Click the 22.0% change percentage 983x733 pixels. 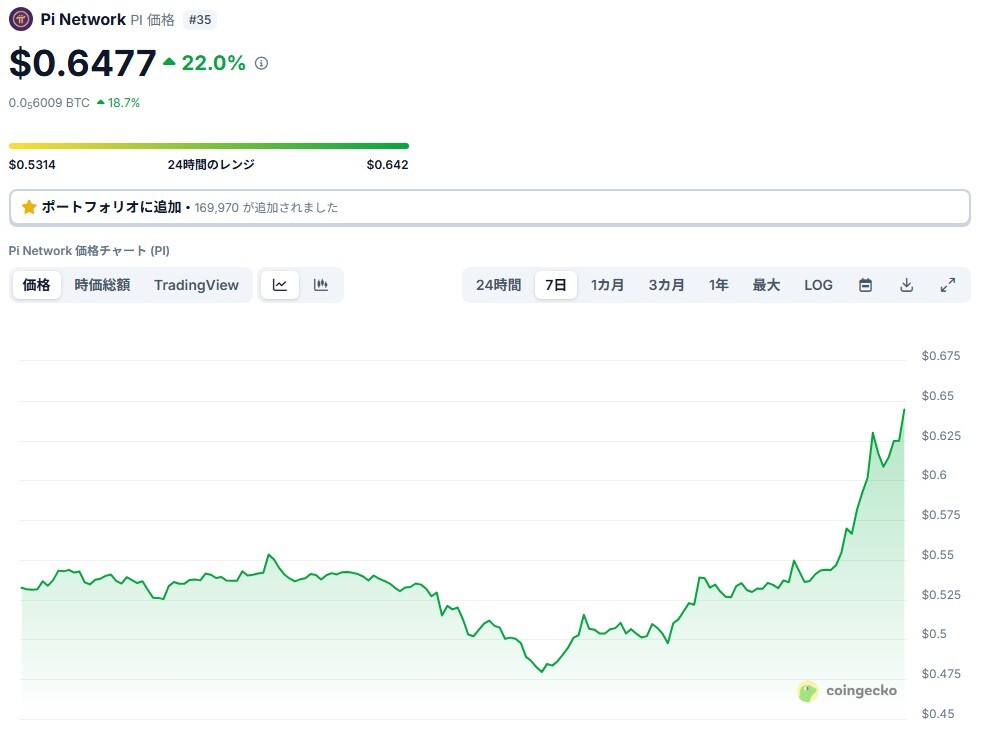(x=213, y=63)
